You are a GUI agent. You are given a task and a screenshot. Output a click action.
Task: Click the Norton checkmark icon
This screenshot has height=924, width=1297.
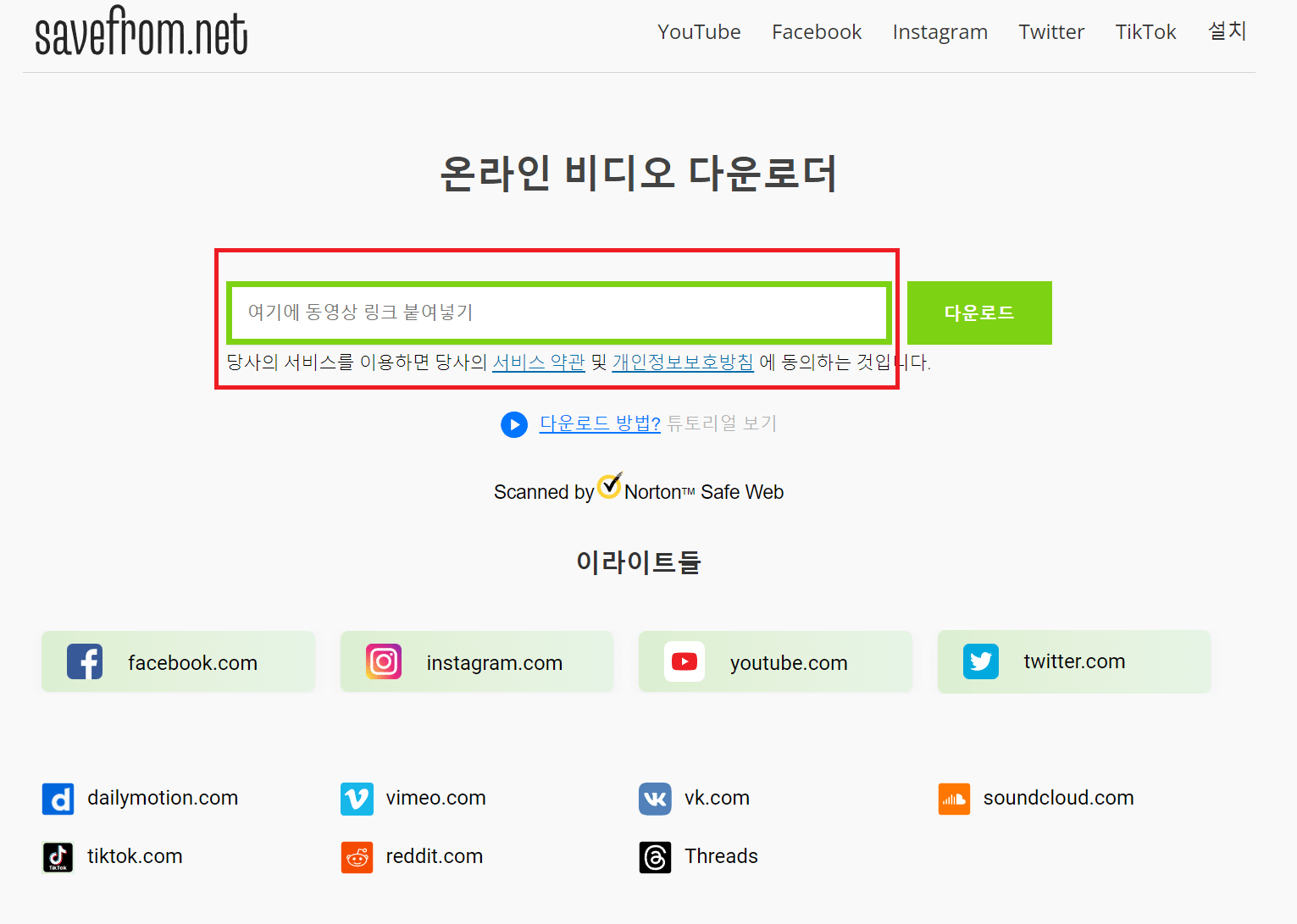point(610,485)
